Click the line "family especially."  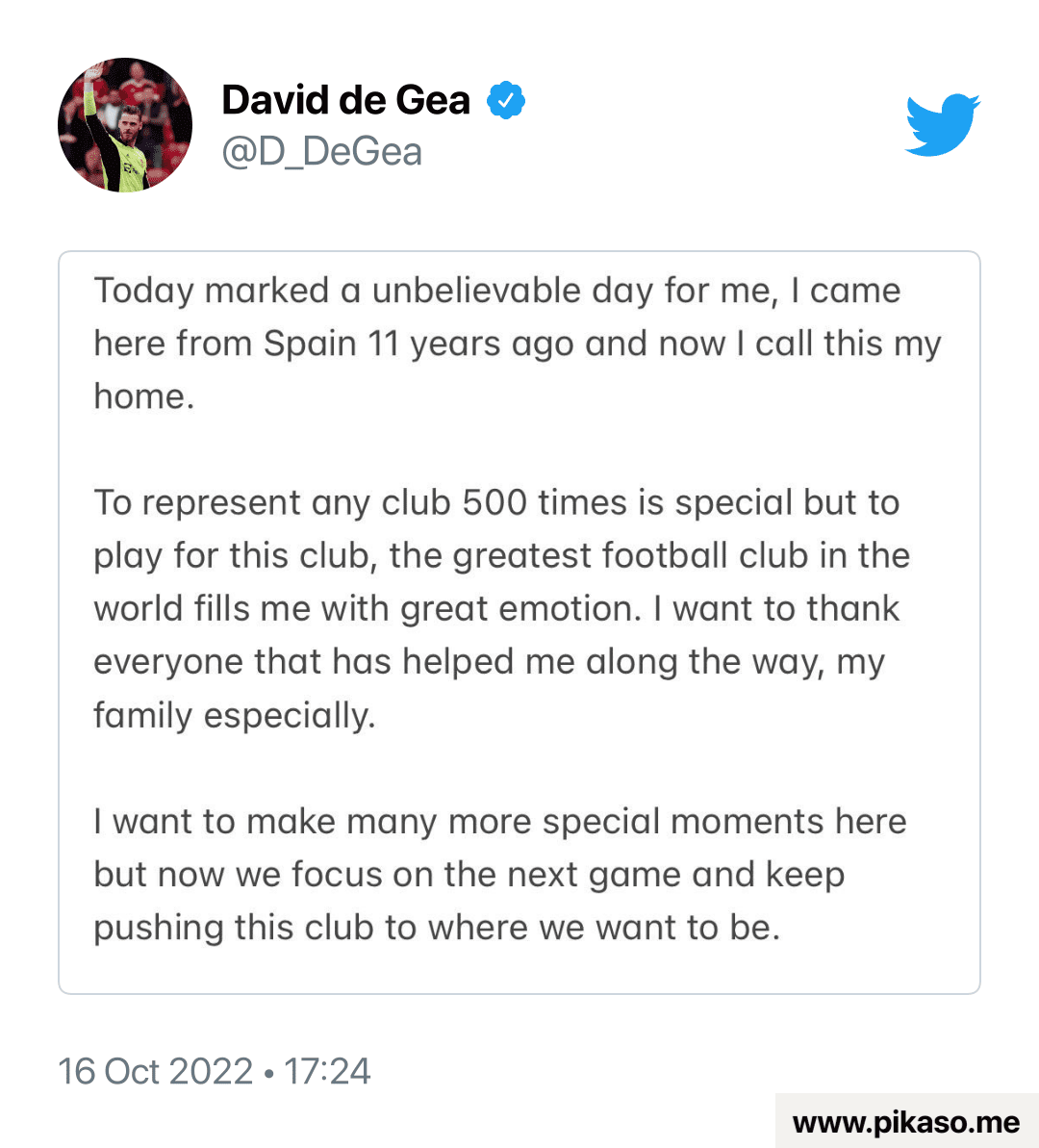click(x=234, y=715)
